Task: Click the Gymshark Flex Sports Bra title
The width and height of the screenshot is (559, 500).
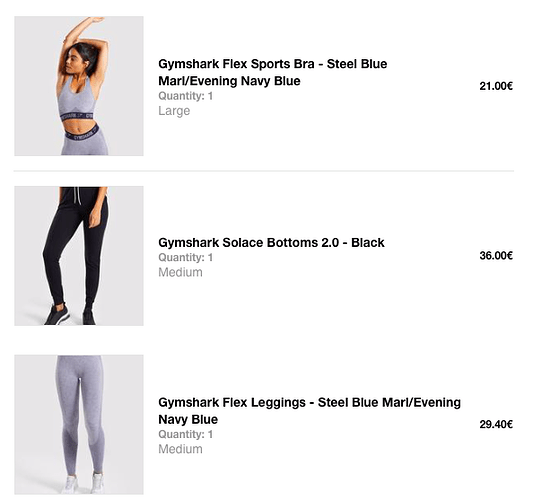Action: click(272, 72)
